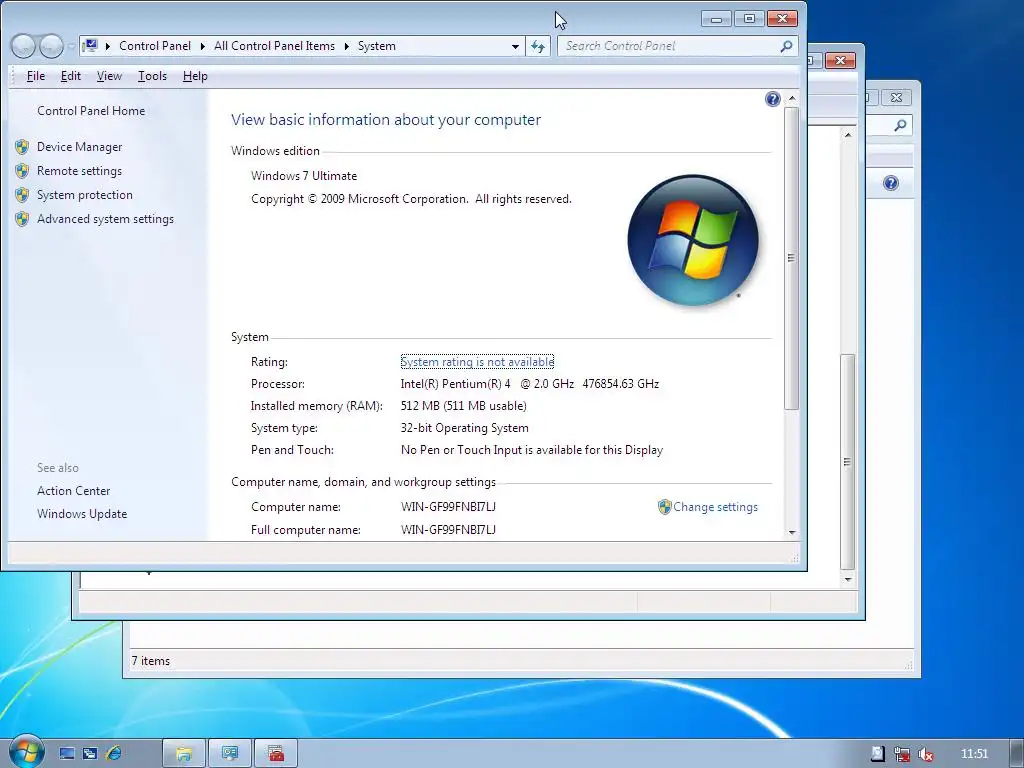Click the Forward navigation arrow button

click(x=51, y=46)
